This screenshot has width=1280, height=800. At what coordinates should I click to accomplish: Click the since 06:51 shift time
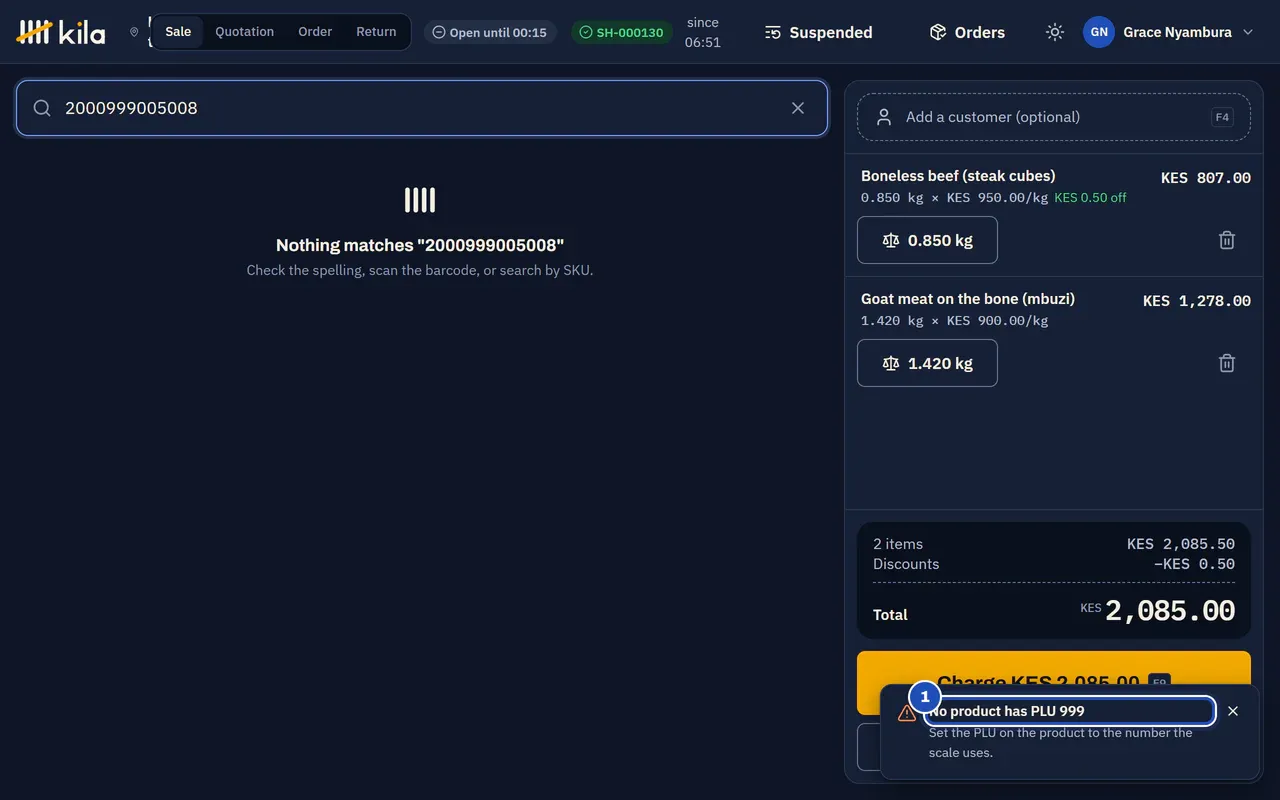coord(703,32)
